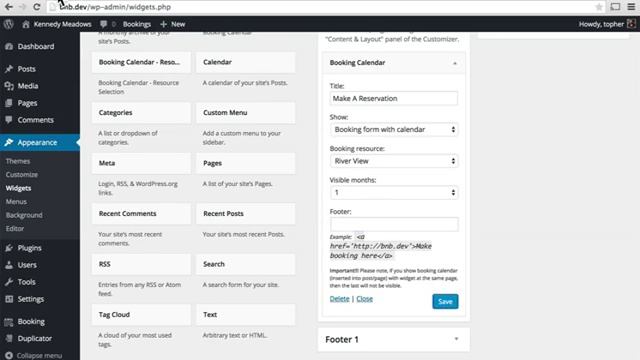640x360 pixels.
Task: Click the browser address bar URL
Action: coord(115,7)
